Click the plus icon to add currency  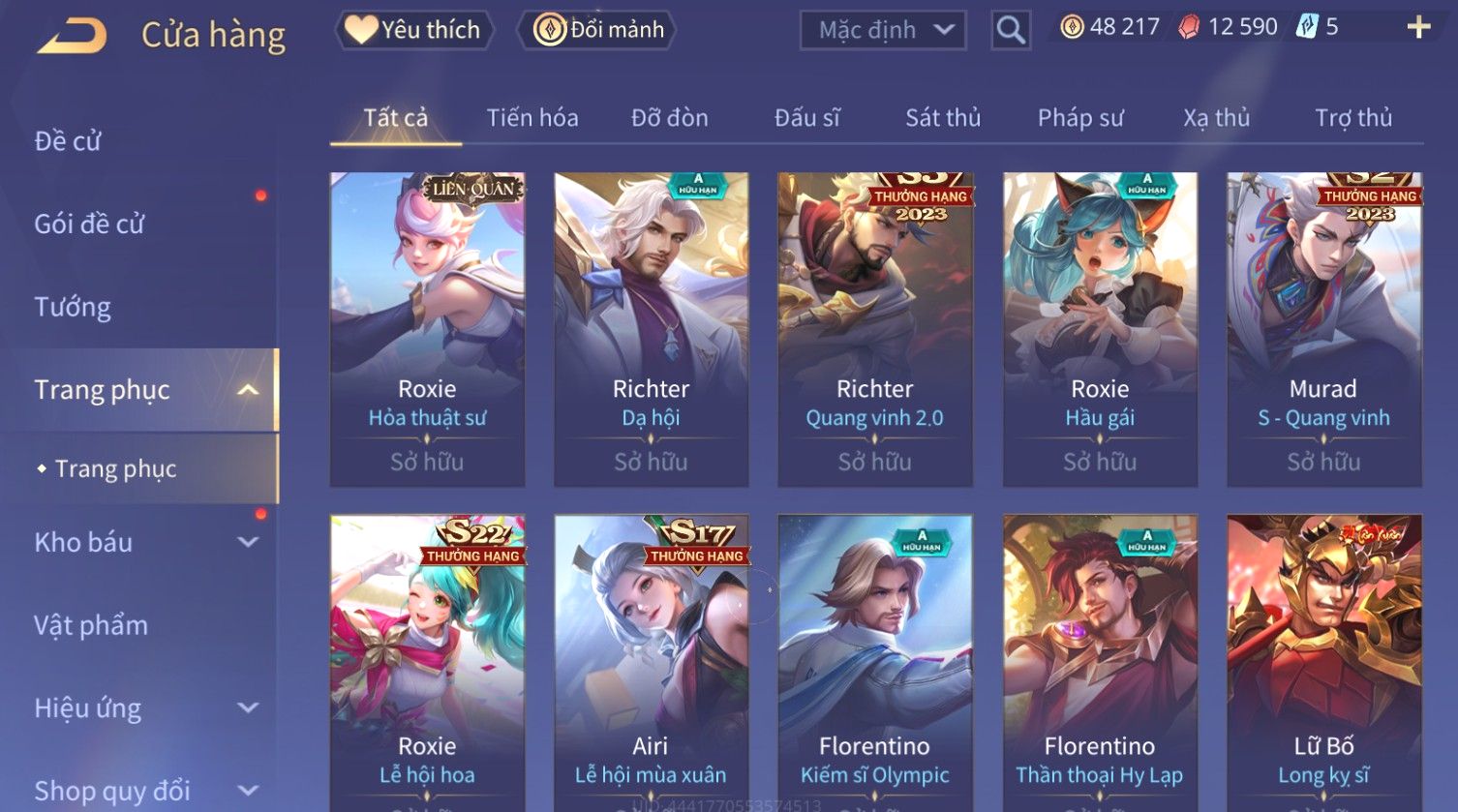(x=1418, y=27)
